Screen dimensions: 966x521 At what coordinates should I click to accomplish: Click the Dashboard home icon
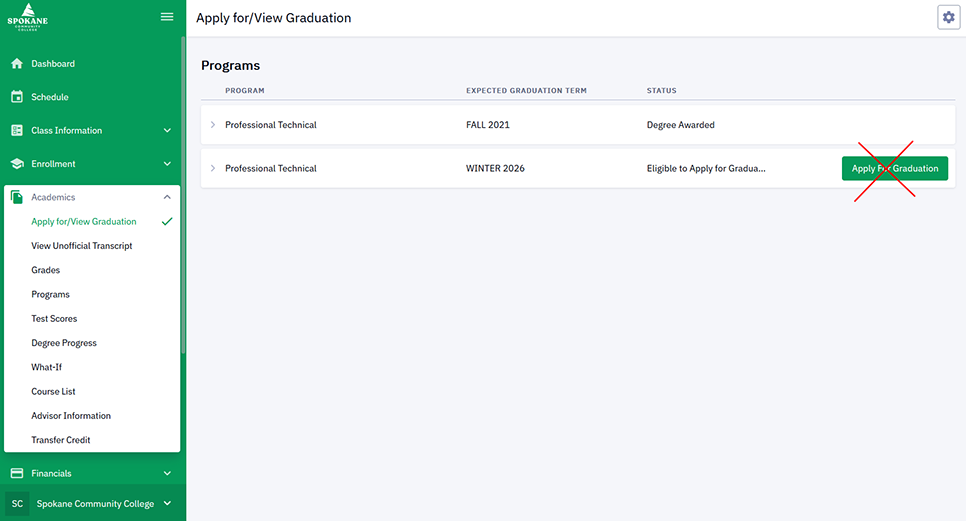click(17, 63)
